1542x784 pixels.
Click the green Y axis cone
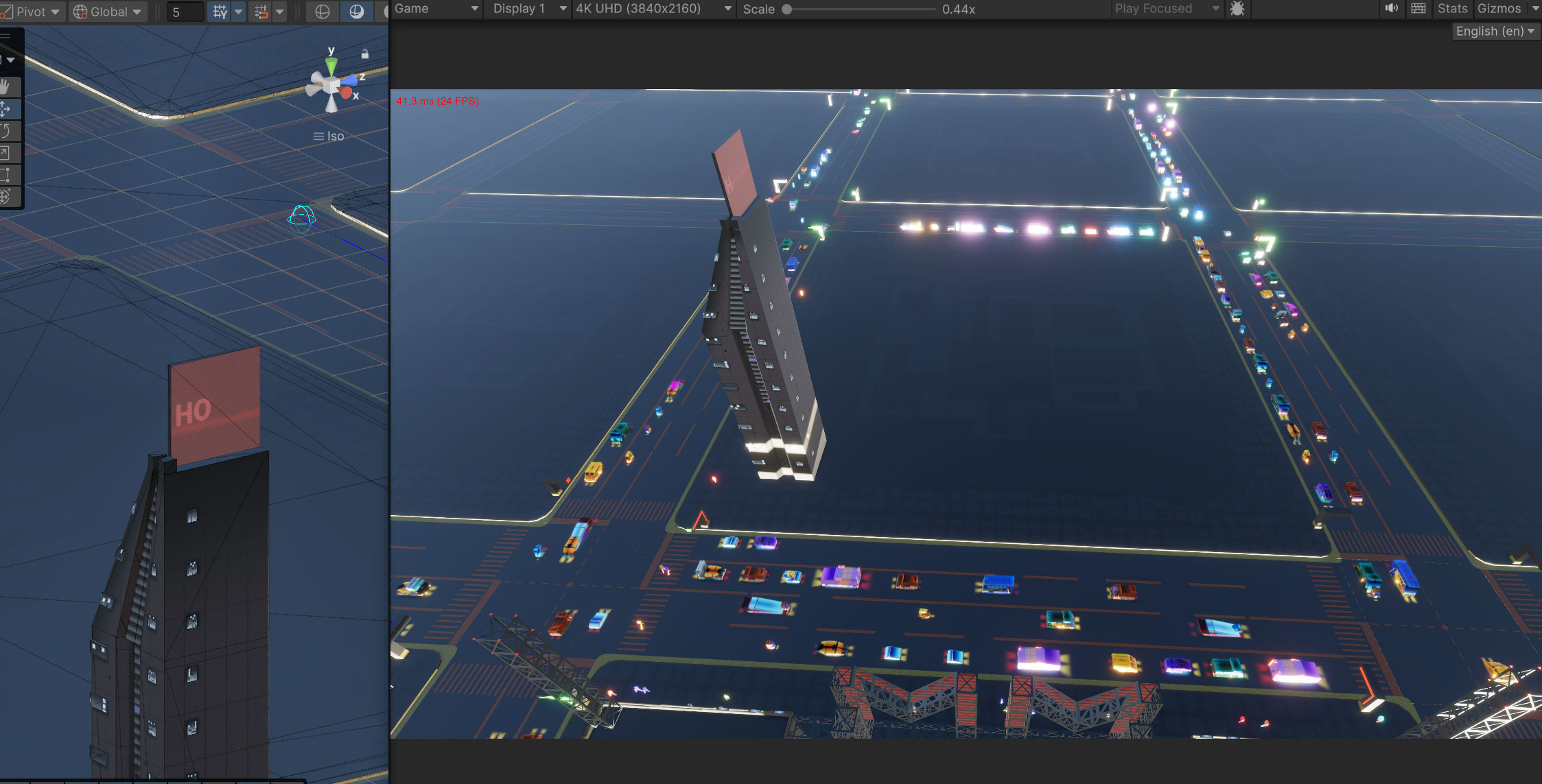coord(331,66)
